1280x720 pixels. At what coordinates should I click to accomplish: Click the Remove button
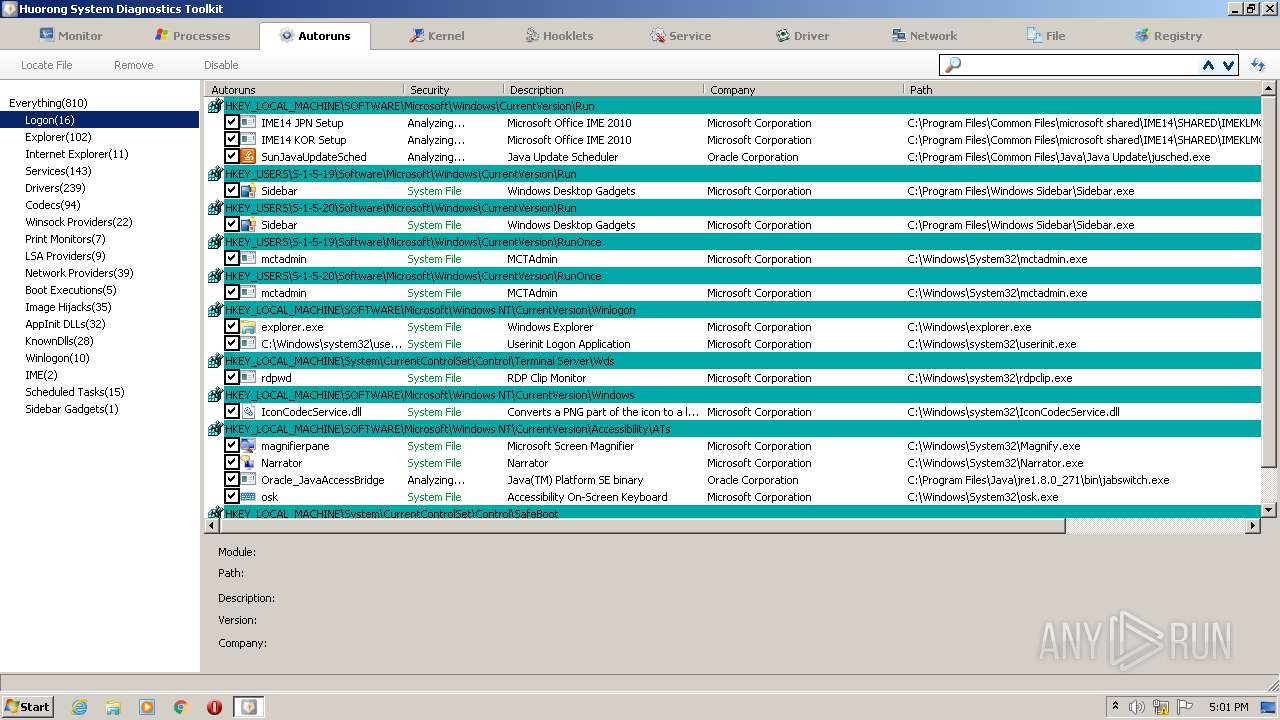133,65
